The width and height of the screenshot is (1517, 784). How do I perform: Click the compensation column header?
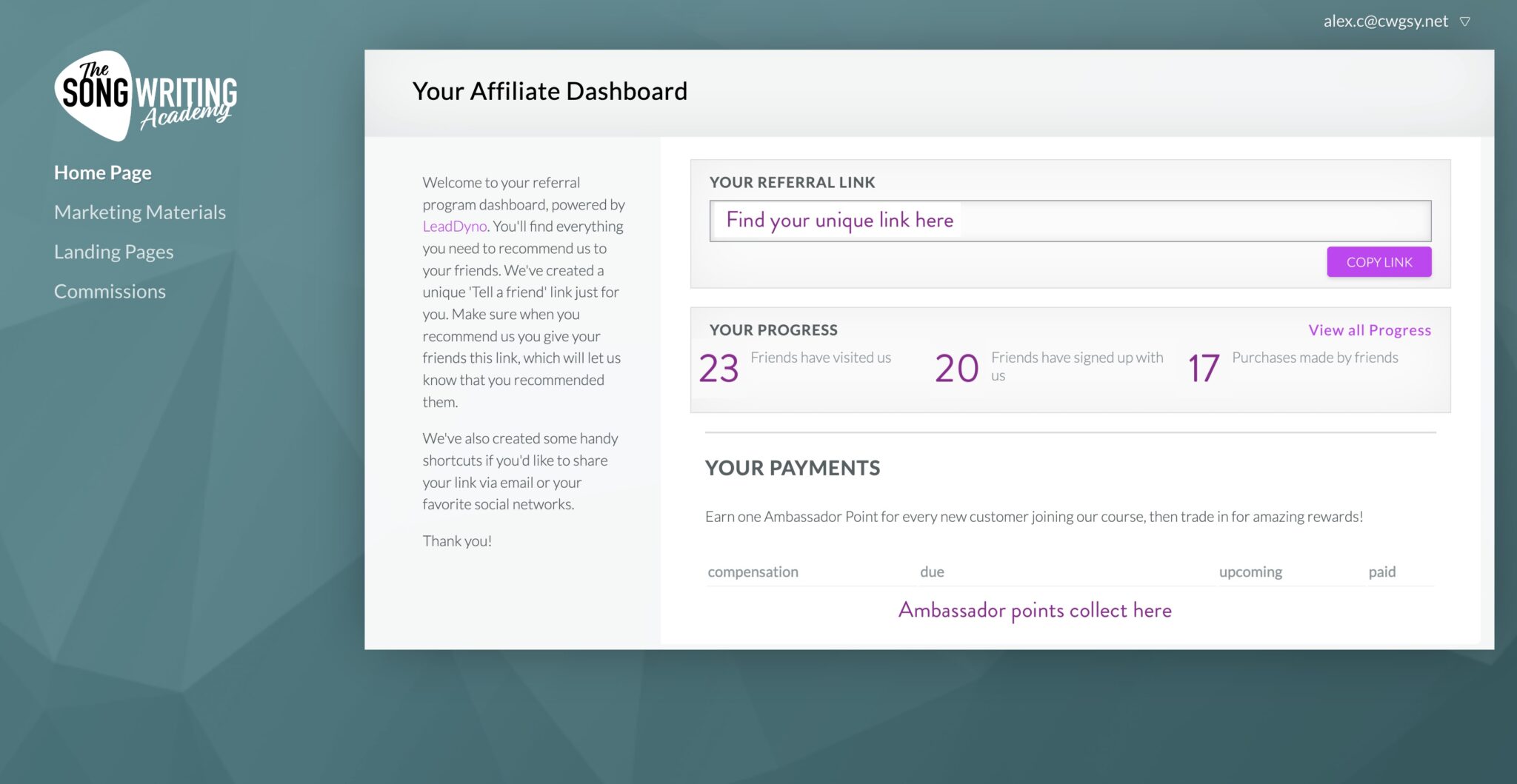[x=753, y=572]
